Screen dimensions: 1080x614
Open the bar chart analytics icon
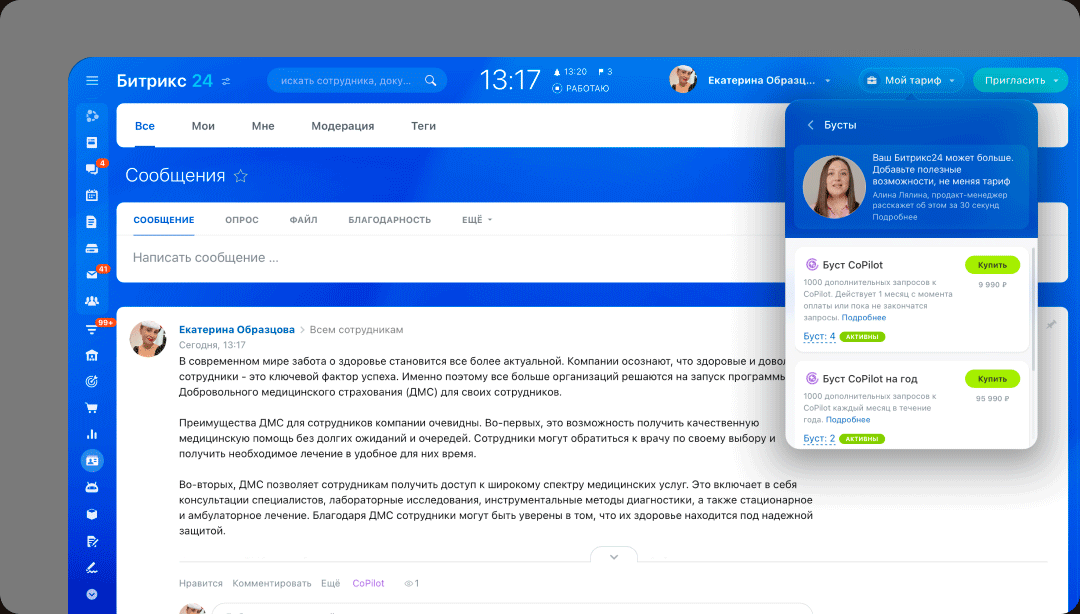(92, 434)
